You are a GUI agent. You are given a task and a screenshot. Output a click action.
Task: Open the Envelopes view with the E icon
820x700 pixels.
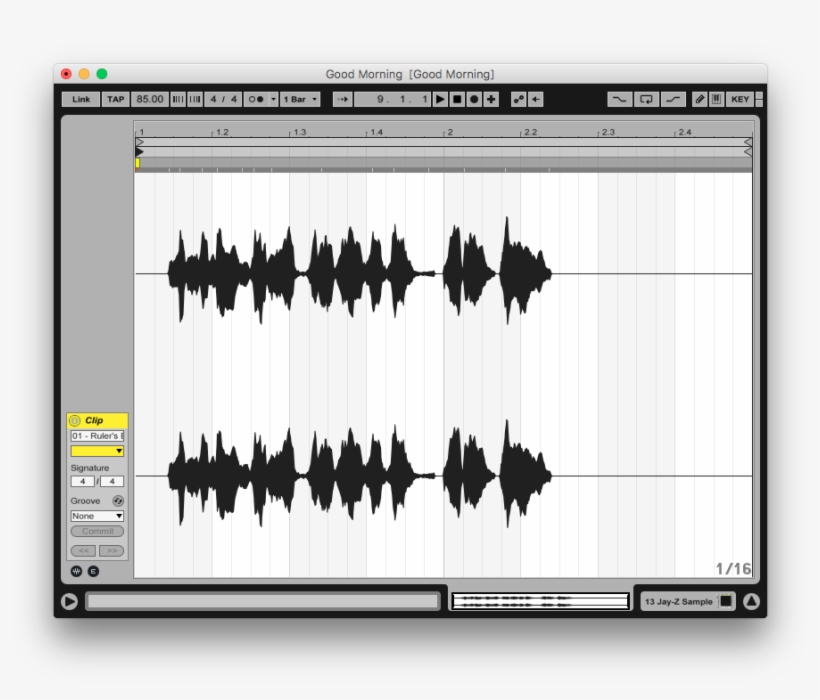click(93, 571)
